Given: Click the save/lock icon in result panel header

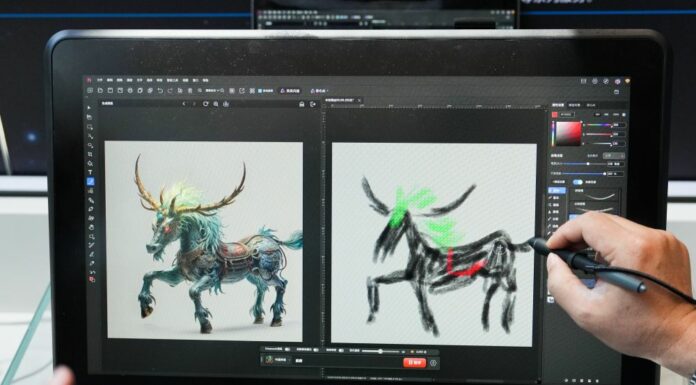Looking at the screenshot, I should (x=302, y=103).
